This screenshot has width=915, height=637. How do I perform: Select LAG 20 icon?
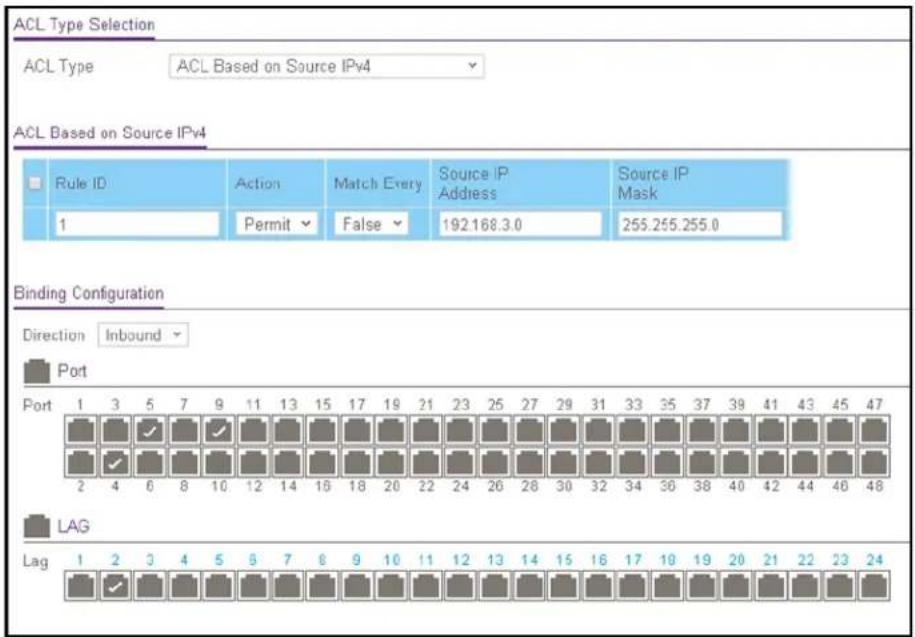[736, 586]
